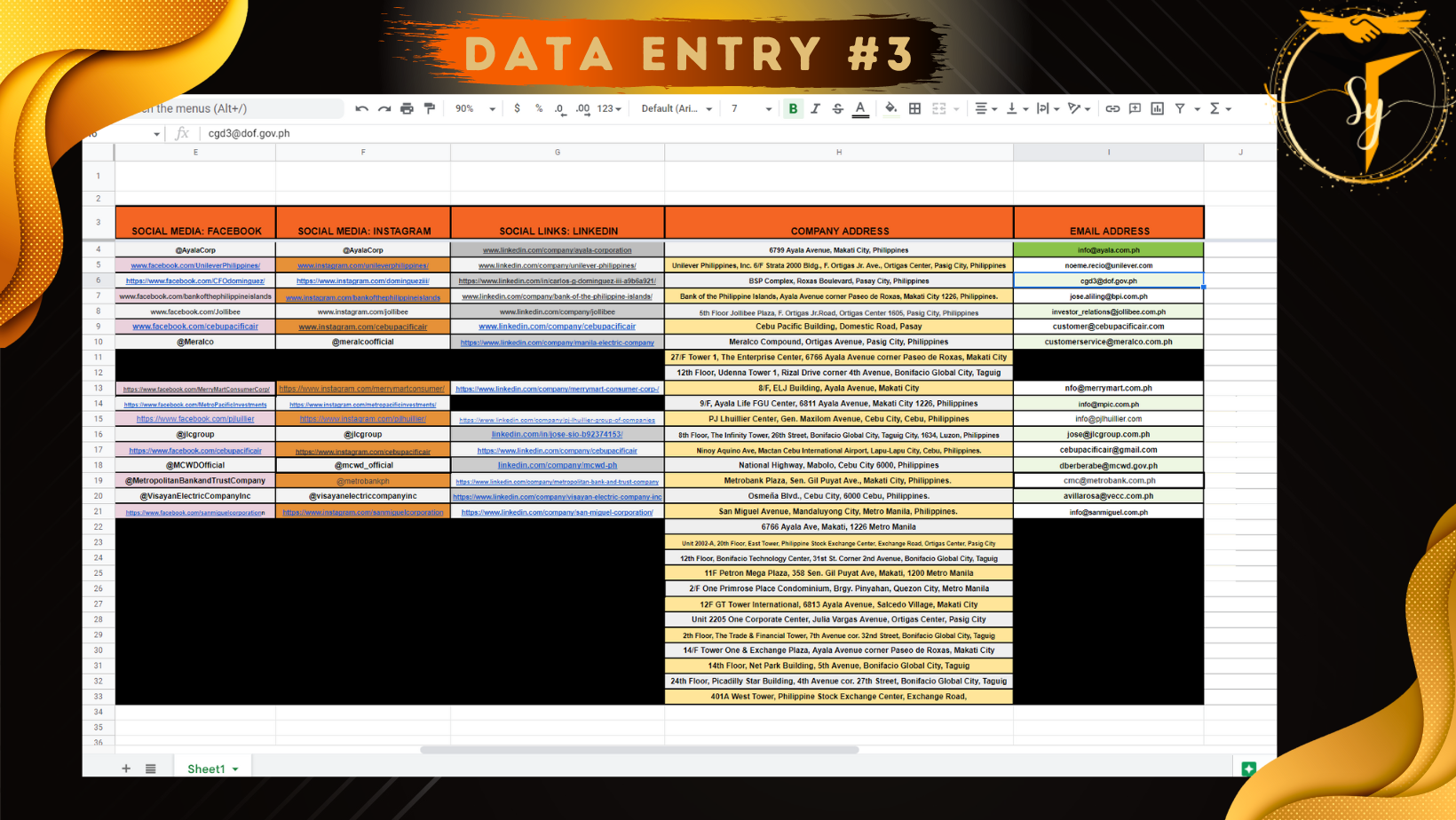The height and width of the screenshot is (820, 1456).
Task: Print the spreadsheet using the printer icon
Action: coord(407,108)
